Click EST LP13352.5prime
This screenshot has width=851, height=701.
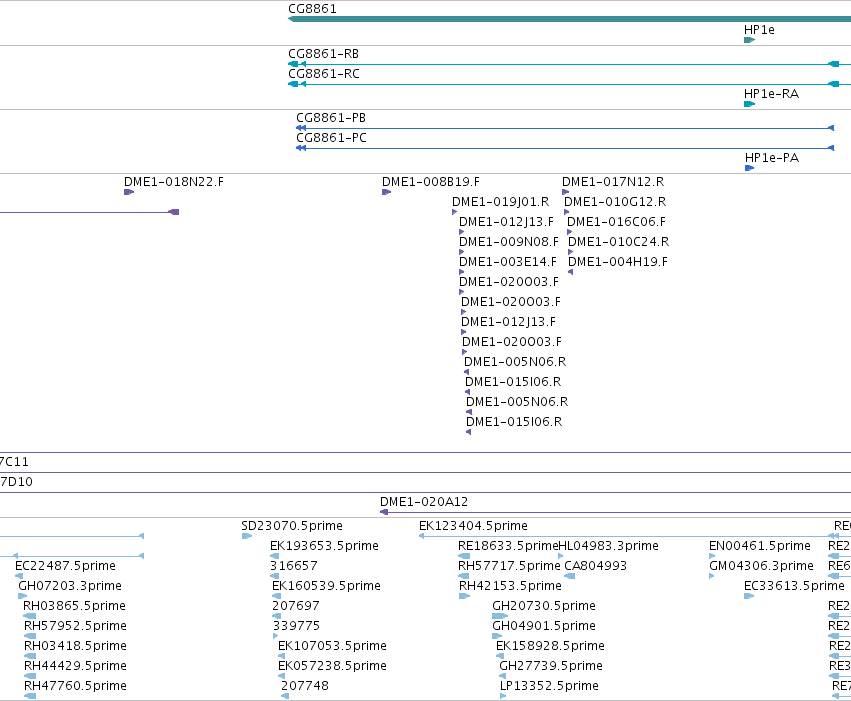tap(503, 697)
